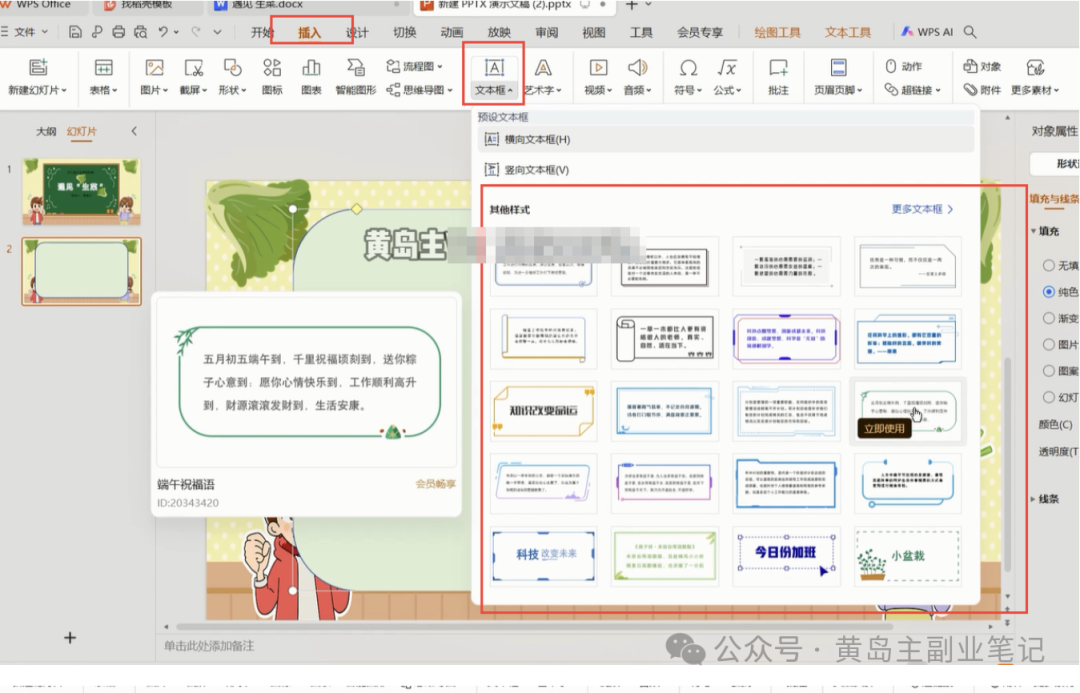Viewport: 1080px width, 693px height.
Task: Click 立即使用 to apply the template
Action: pyautogui.click(x=885, y=426)
